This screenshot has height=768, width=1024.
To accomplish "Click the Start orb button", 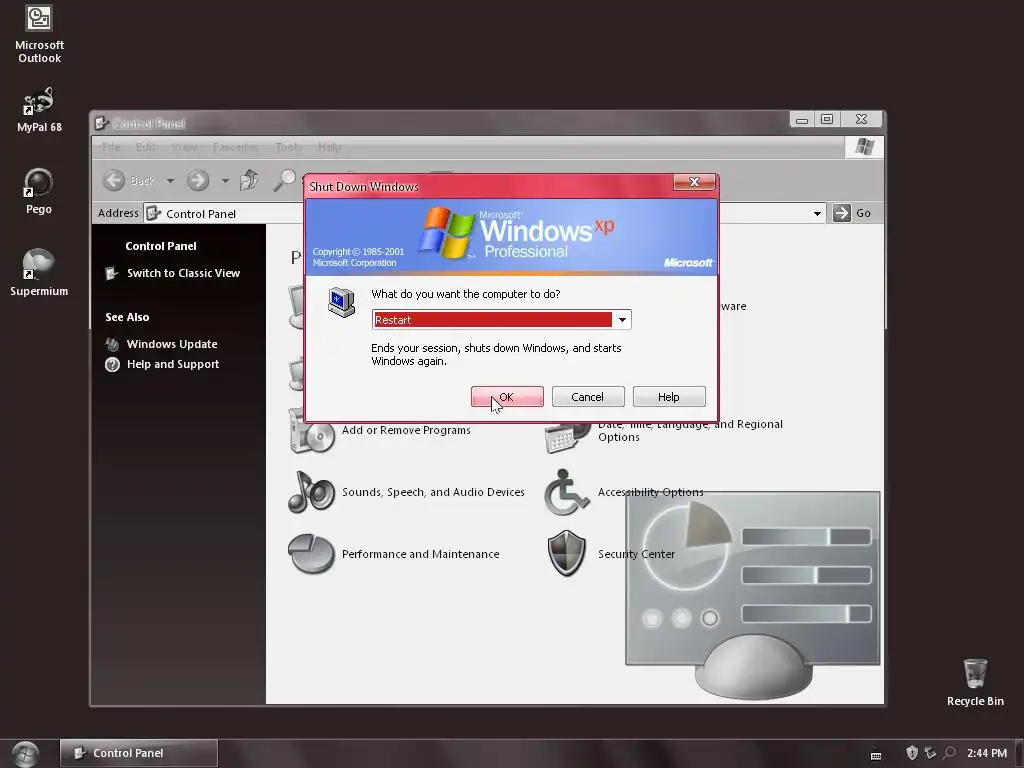I will point(25,754).
